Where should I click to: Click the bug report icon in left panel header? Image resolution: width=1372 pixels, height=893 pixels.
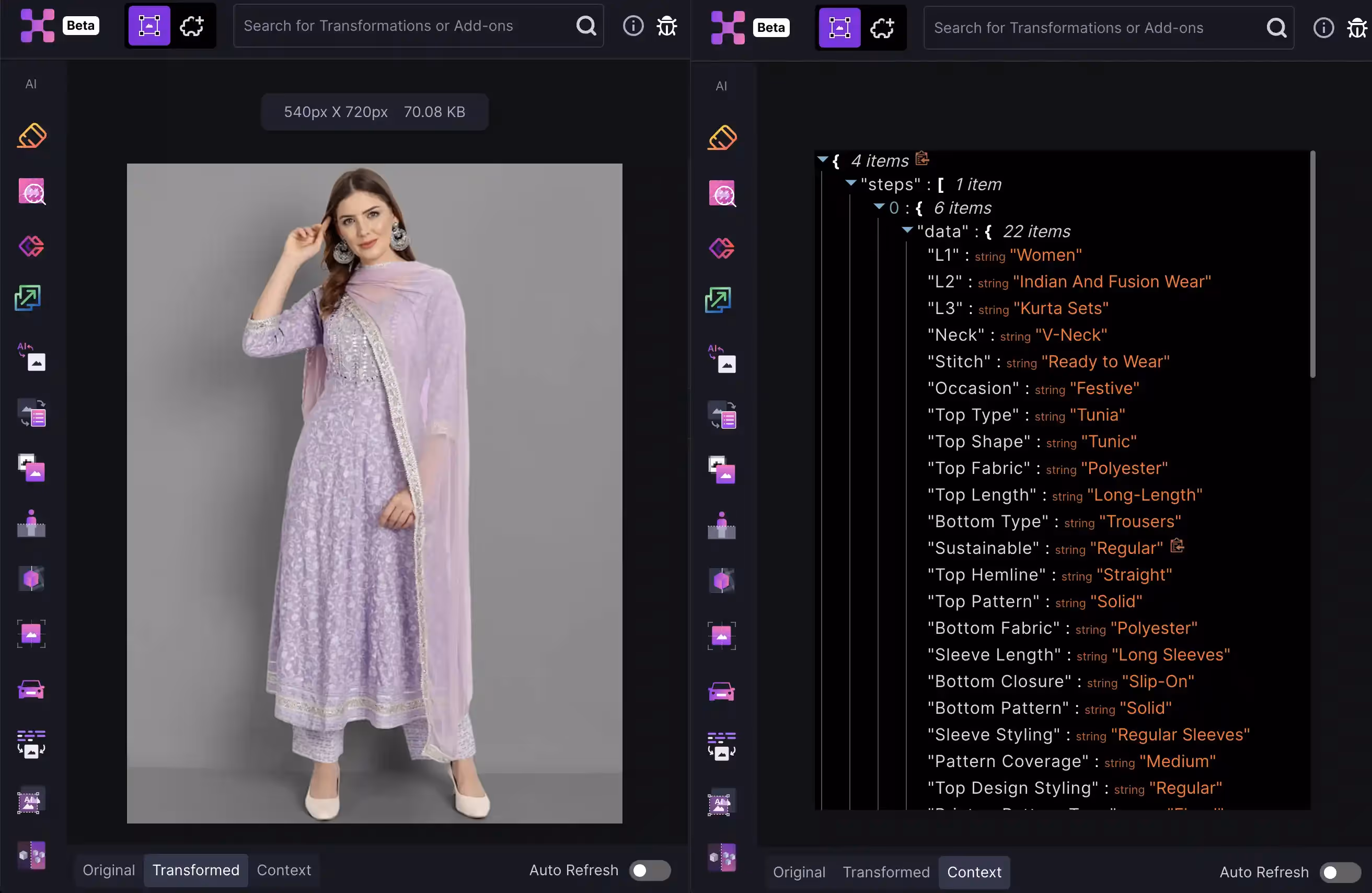pyautogui.click(x=667, y=26)
